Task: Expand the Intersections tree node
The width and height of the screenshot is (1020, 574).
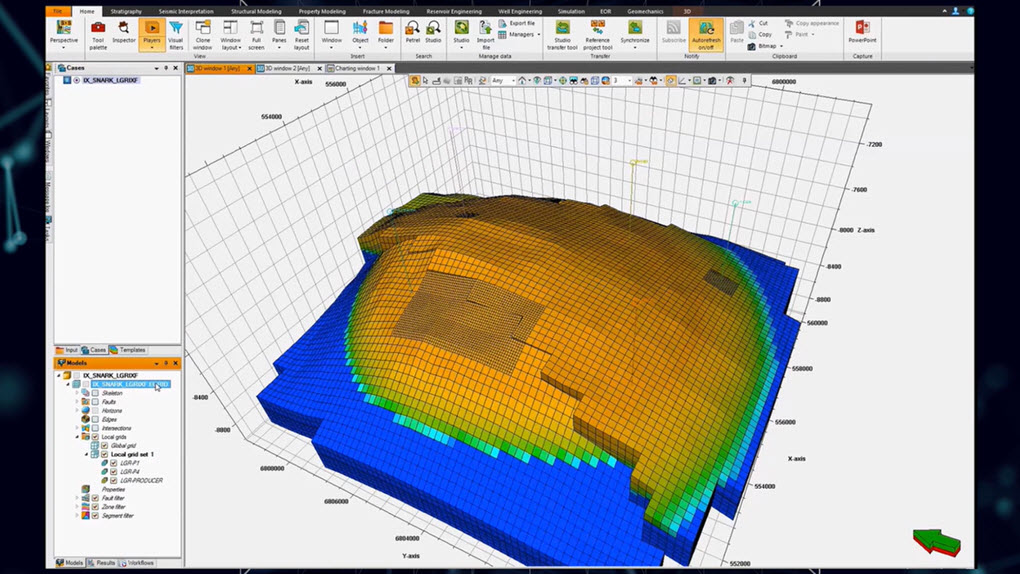Action: click(77, 428)
